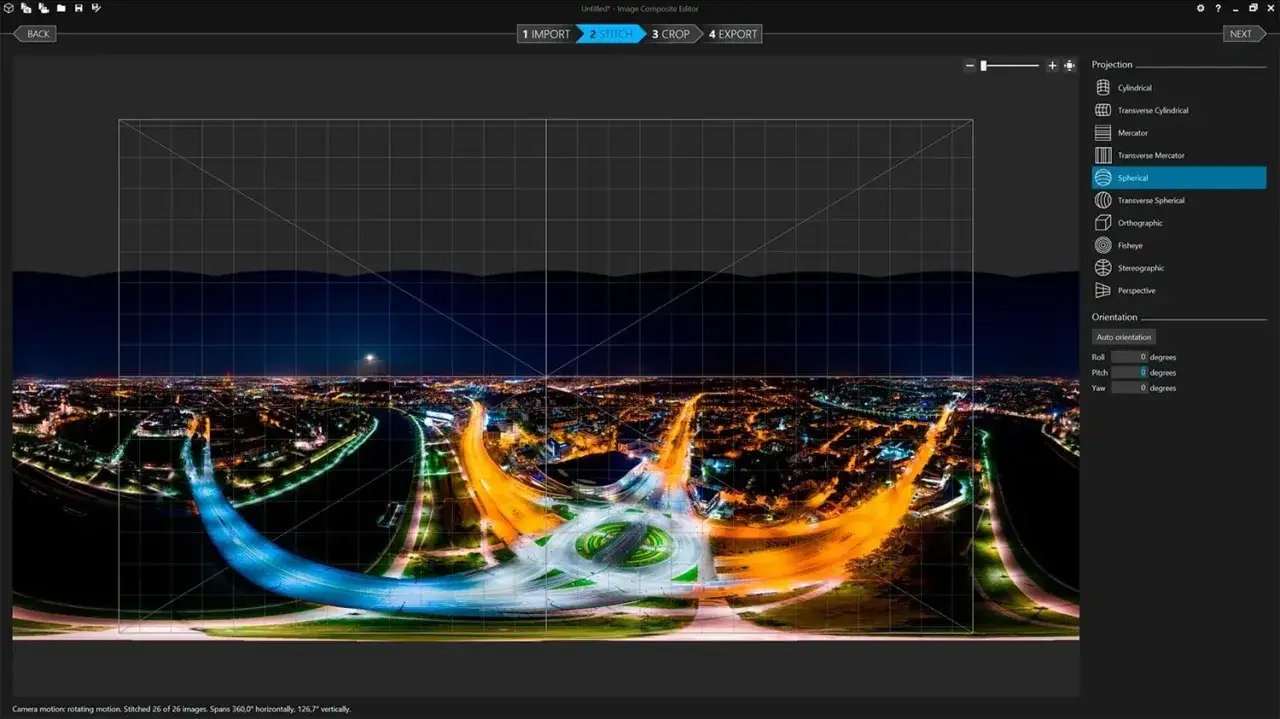Viewport: 1280px width, 719px height.
Task: Start a new panorama from images
Action: 25,8
